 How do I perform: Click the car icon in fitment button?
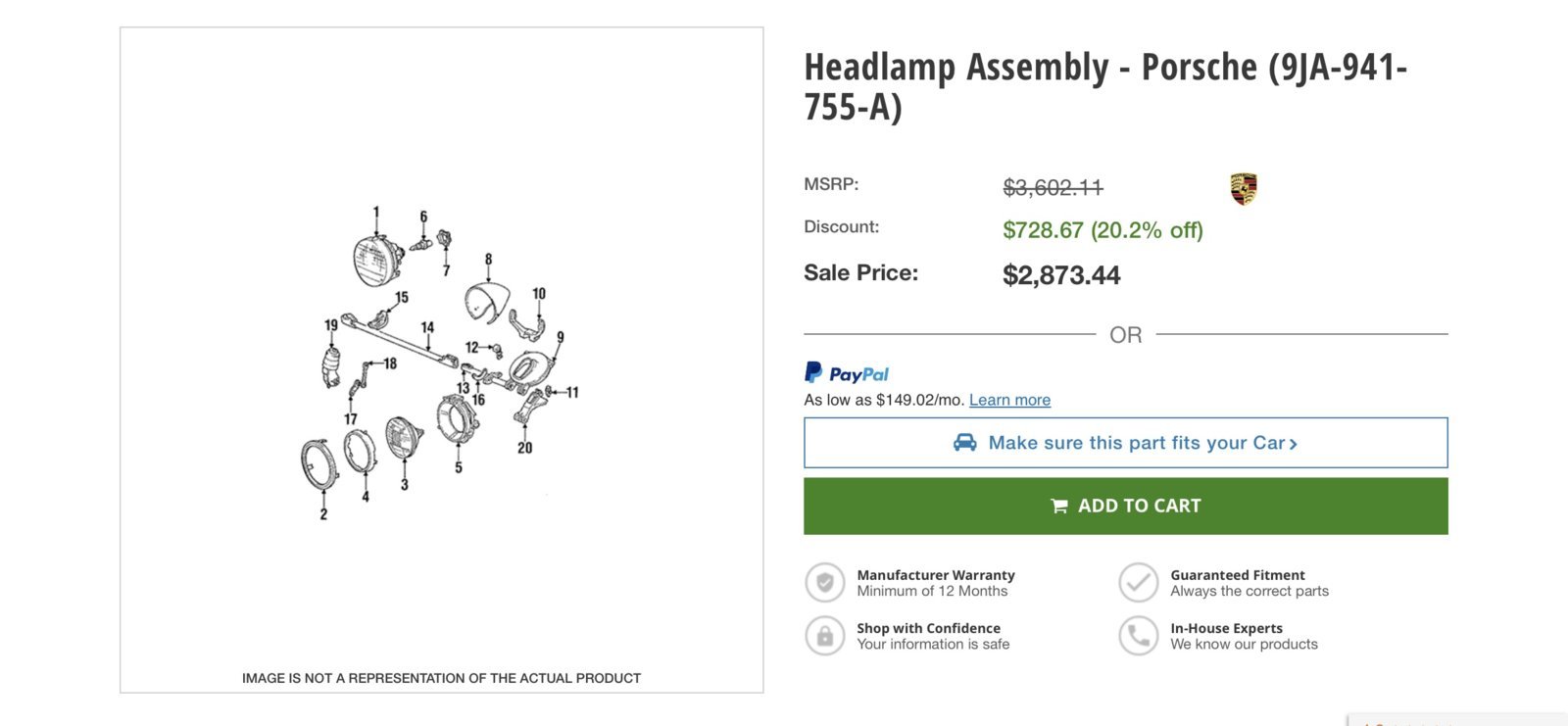click(965, 443)
